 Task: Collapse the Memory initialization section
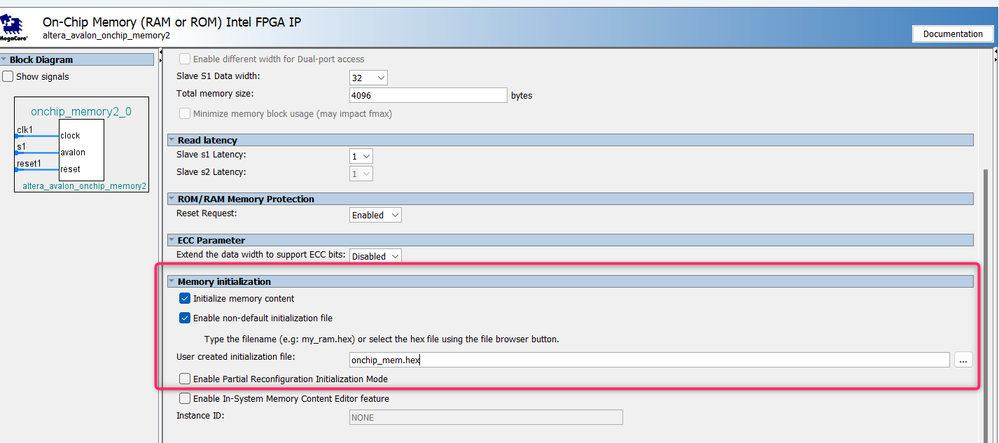click(570, 281)
